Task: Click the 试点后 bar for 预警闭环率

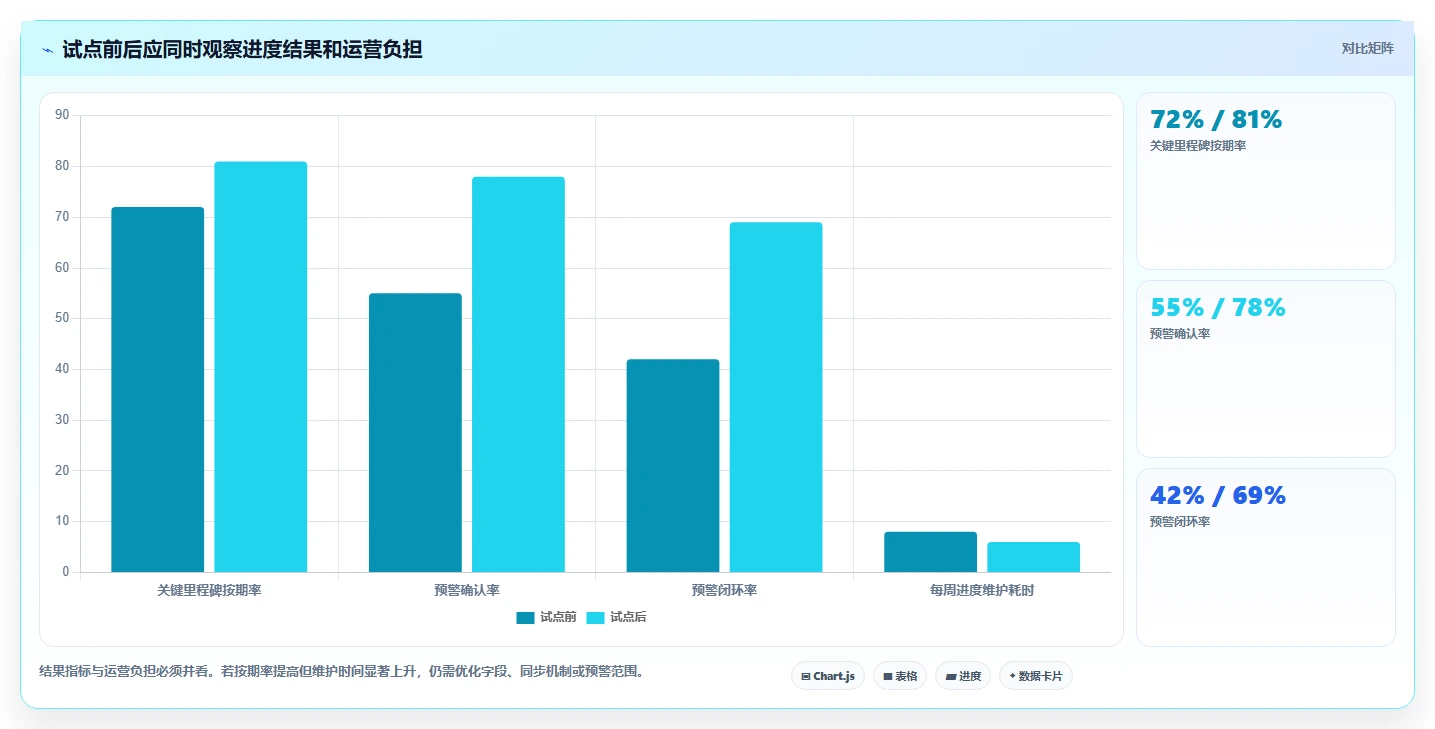Action: (776, 397)
